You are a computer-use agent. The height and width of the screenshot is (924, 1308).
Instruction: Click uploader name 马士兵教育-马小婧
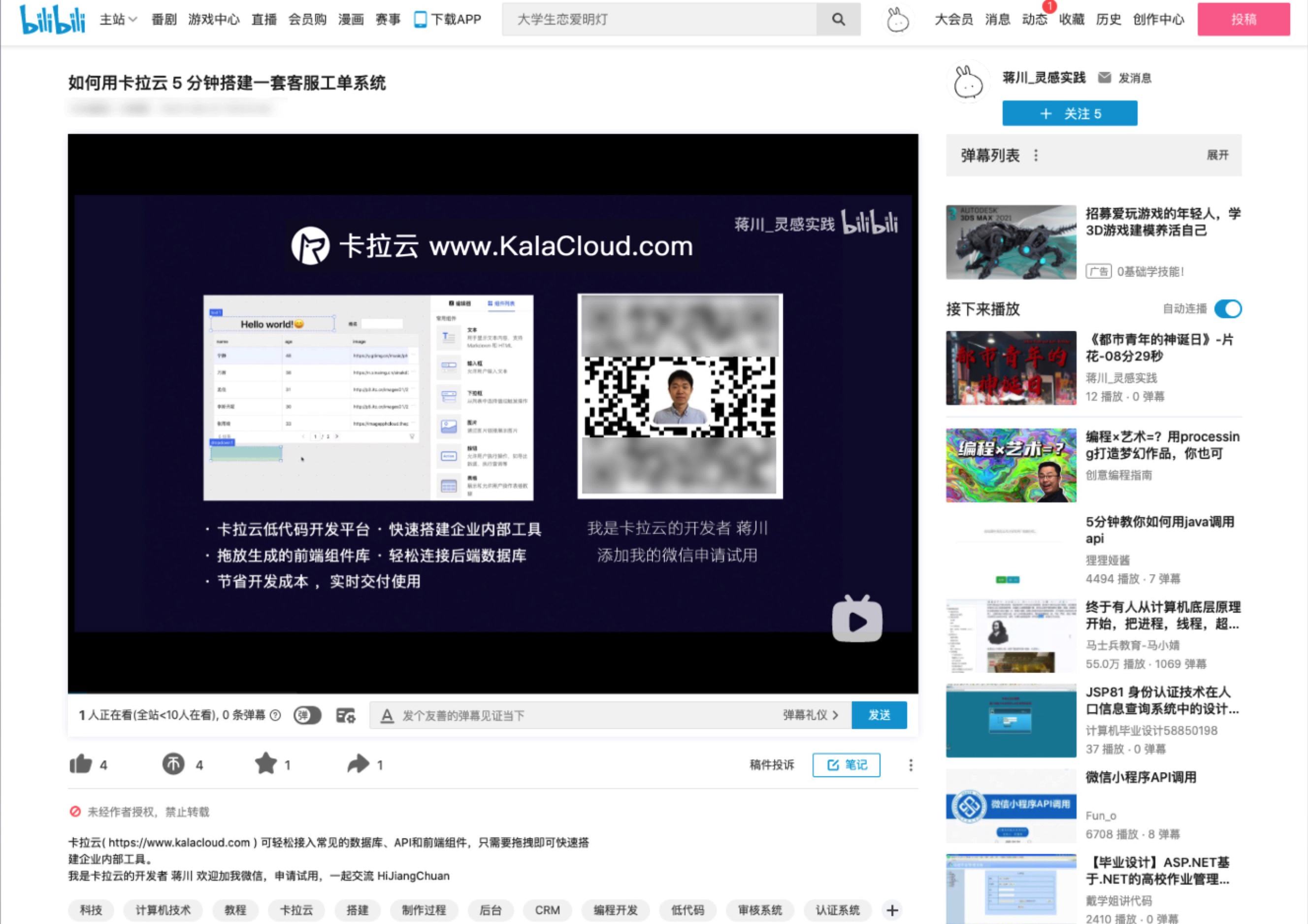[1133, 645]
